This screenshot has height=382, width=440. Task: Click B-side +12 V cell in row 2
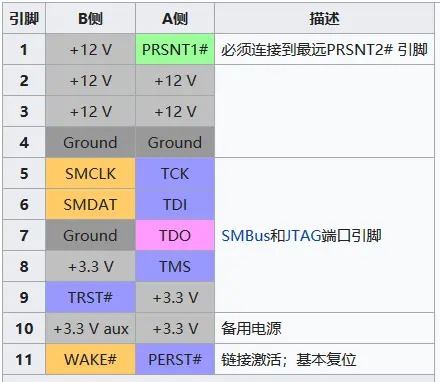coord(90,80)
